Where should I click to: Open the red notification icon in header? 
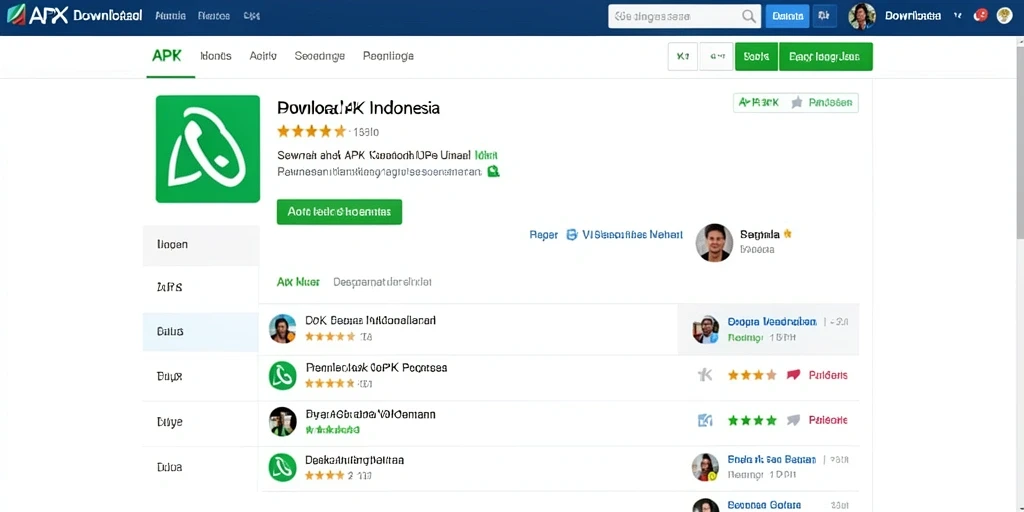click(980, 16)
